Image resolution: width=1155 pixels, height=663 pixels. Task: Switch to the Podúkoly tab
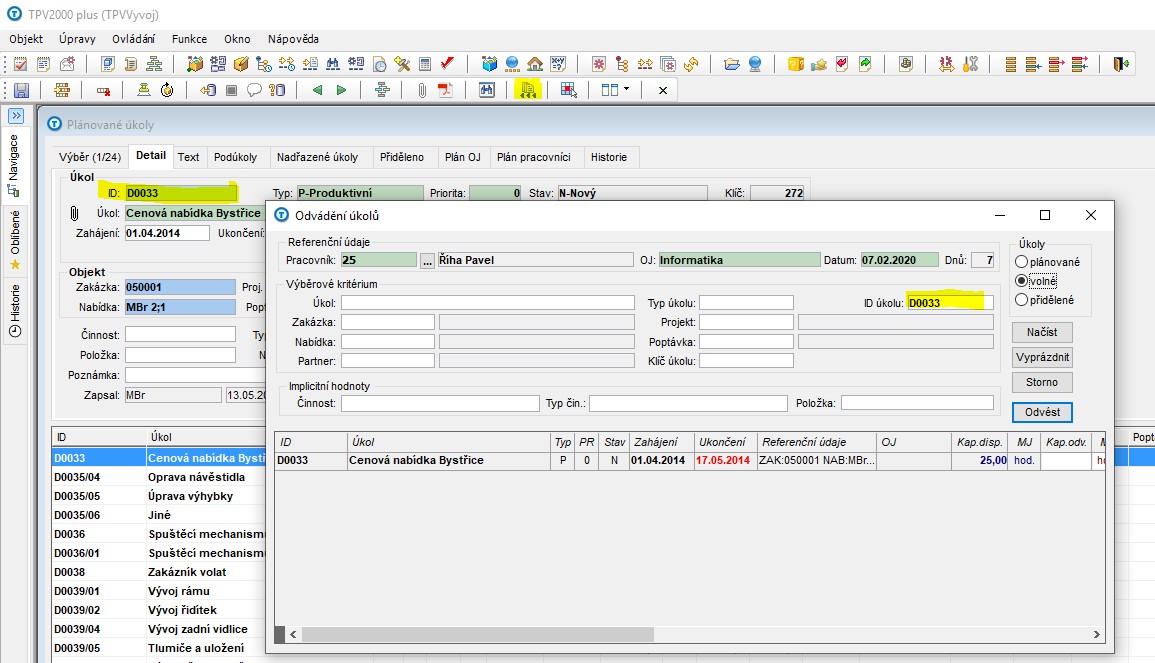236,157
